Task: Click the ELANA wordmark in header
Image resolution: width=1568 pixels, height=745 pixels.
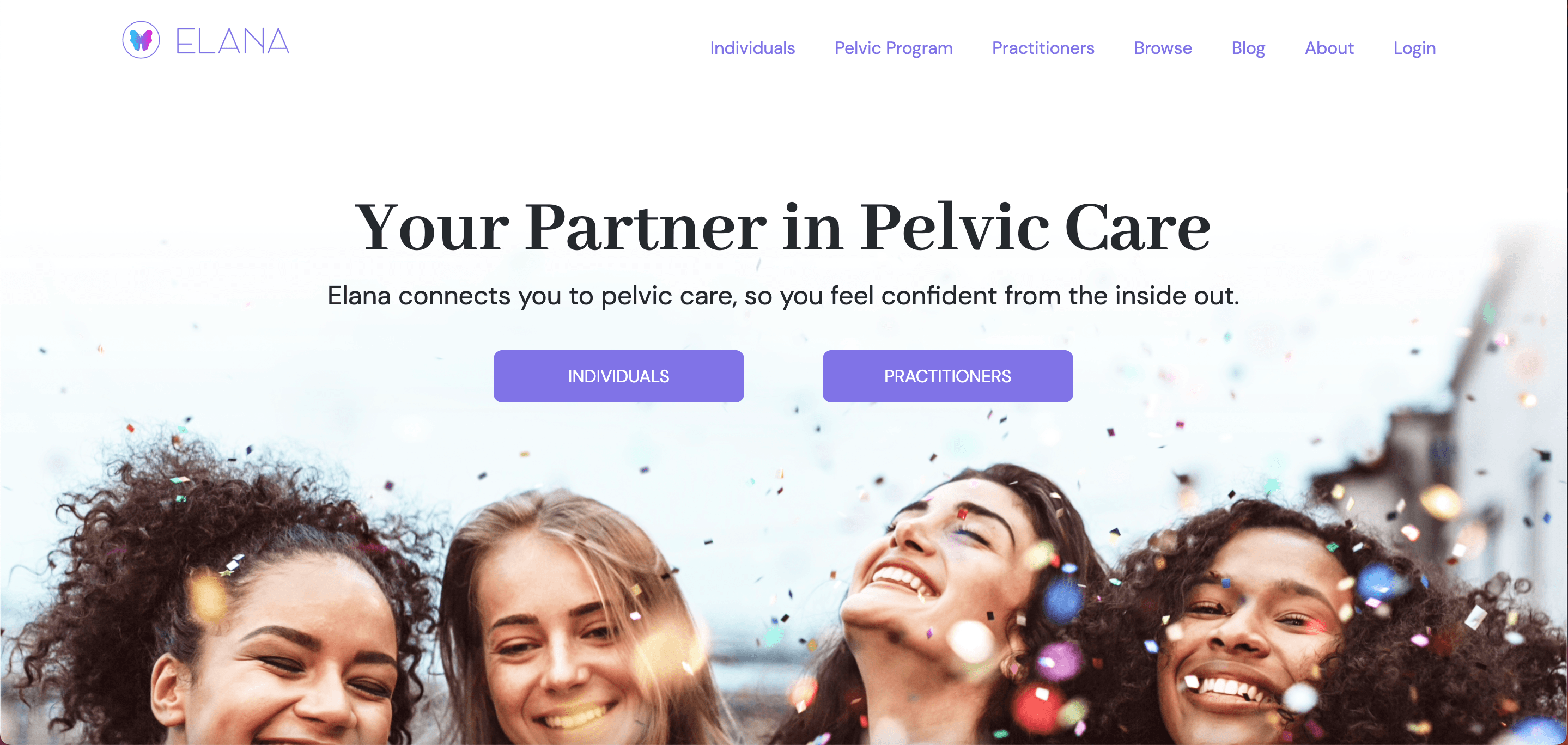Action: coord(232,41)
